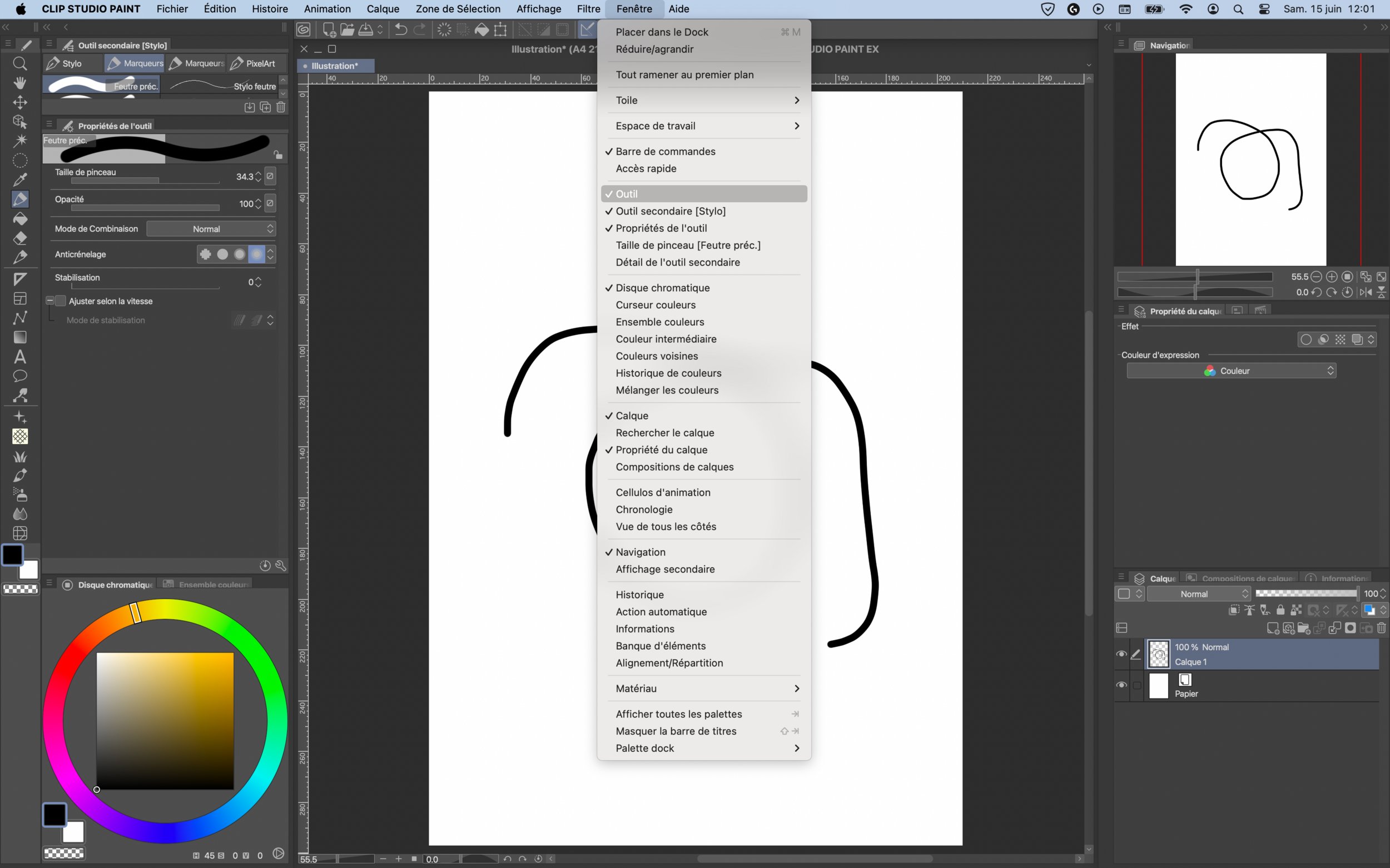This screenshot has width=1390, height=868.
Task: Choose Historique from Fenêtre menu
Action: tap(639, 595)
